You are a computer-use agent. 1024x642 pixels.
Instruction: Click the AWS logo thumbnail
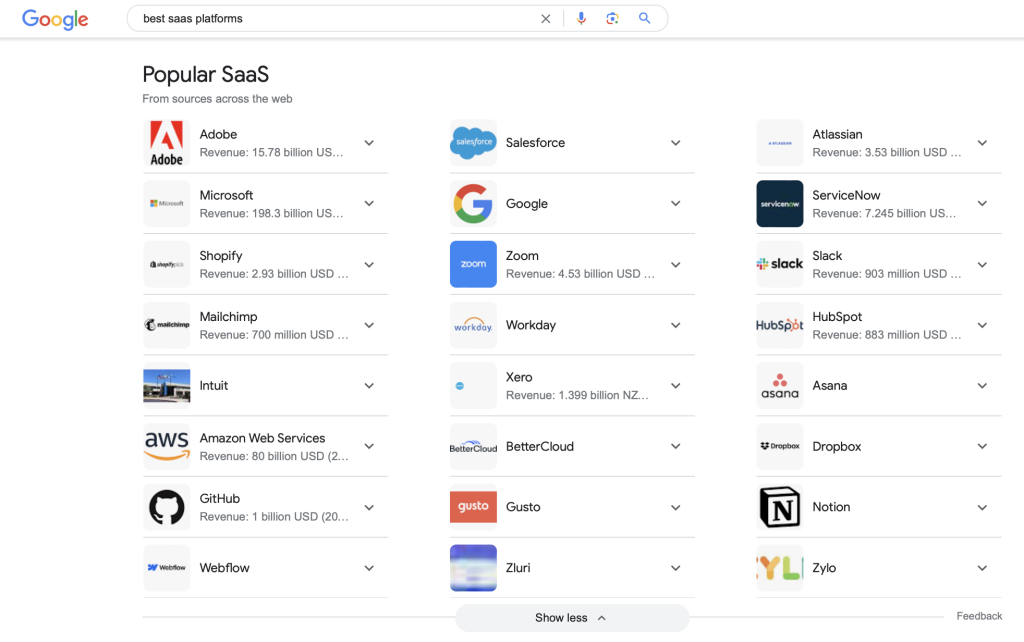(167, 447)
